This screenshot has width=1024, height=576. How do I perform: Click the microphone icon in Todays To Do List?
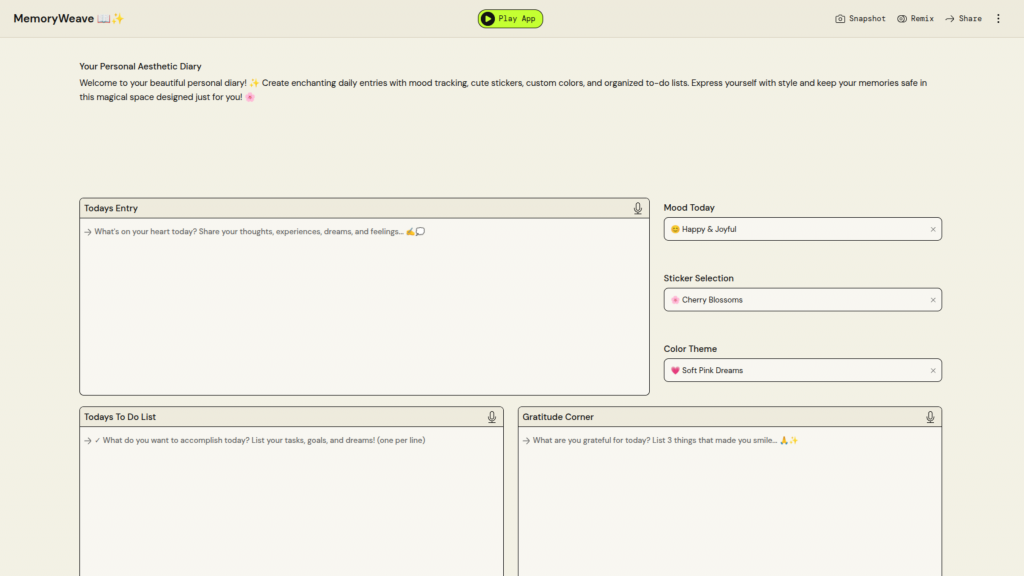pyautogui.click(x=492, y=417)
